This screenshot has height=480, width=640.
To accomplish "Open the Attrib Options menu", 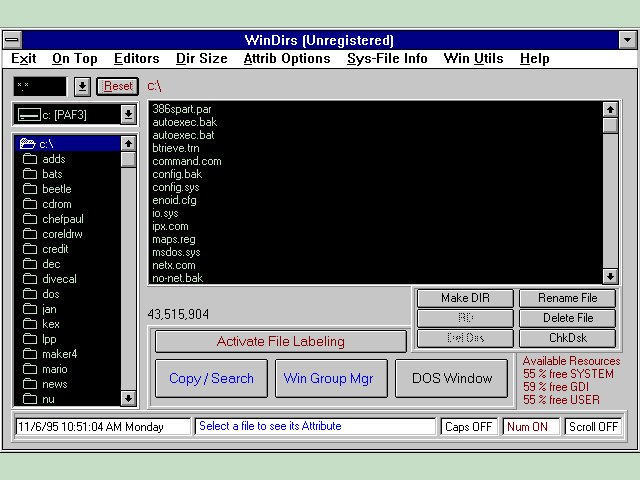I will pyautogui.click(x=286, y=59).
